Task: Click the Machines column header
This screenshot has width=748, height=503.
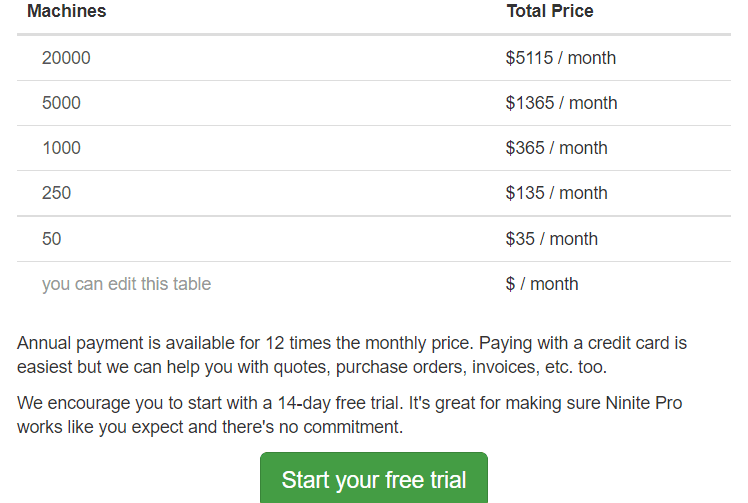Action: (67, 11)
